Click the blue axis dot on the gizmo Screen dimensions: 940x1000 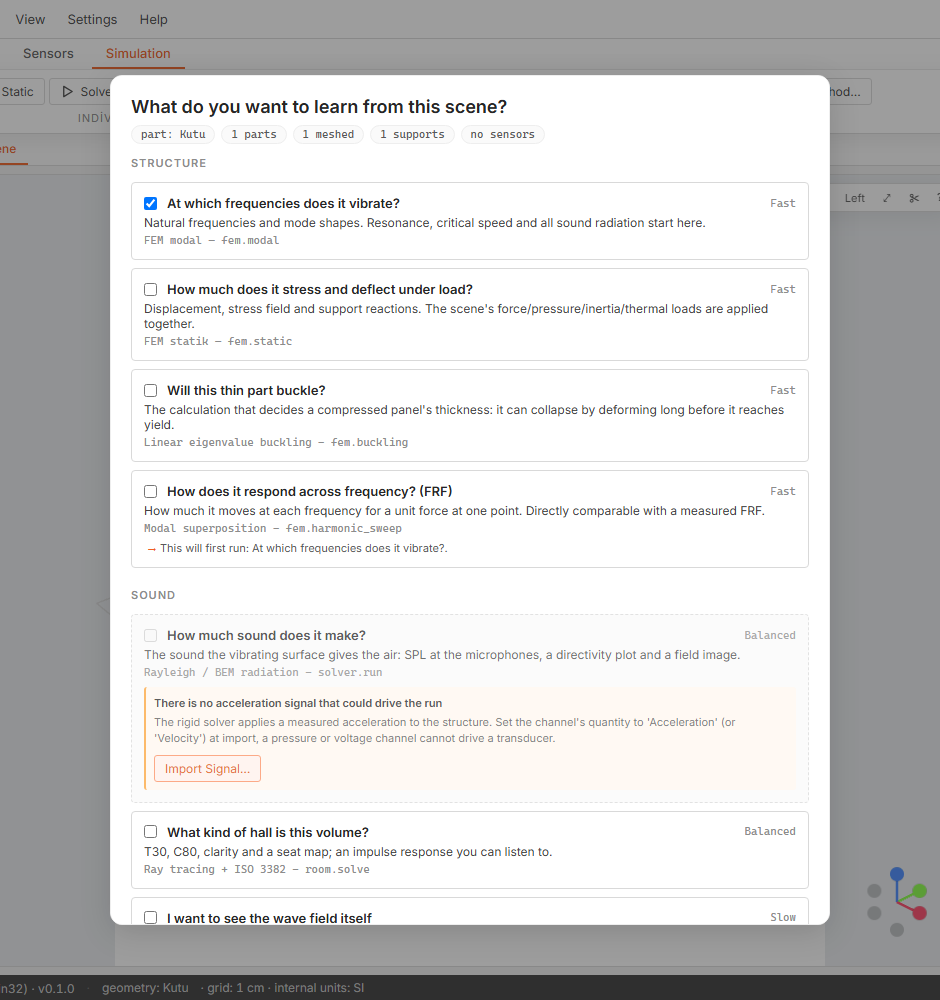click(897, 874)
